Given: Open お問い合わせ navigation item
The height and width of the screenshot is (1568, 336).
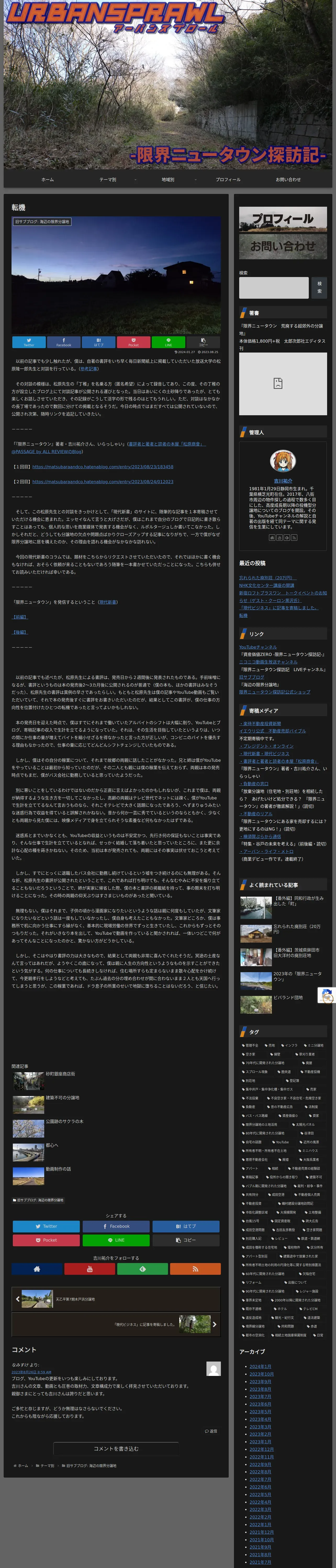Looking at the screenshot, I should coord(288,180).
